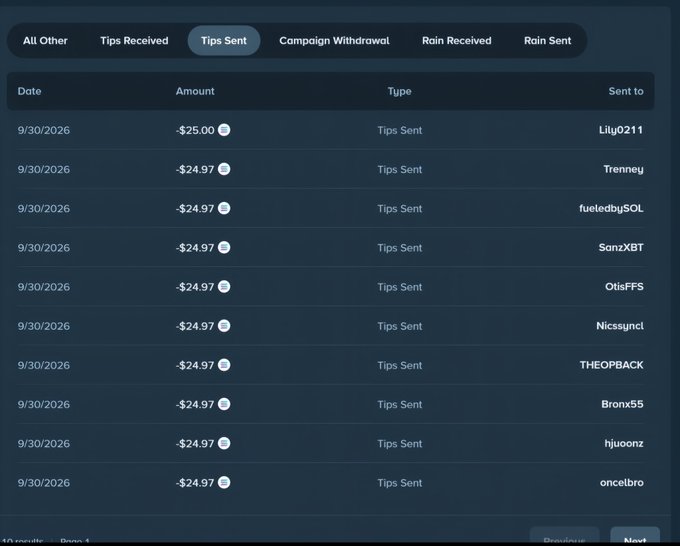The height and width of the screenshot is (546, 680).
Task: Select the -$24.97 amount for THEOPBACK
Action: tap(195, 365)
